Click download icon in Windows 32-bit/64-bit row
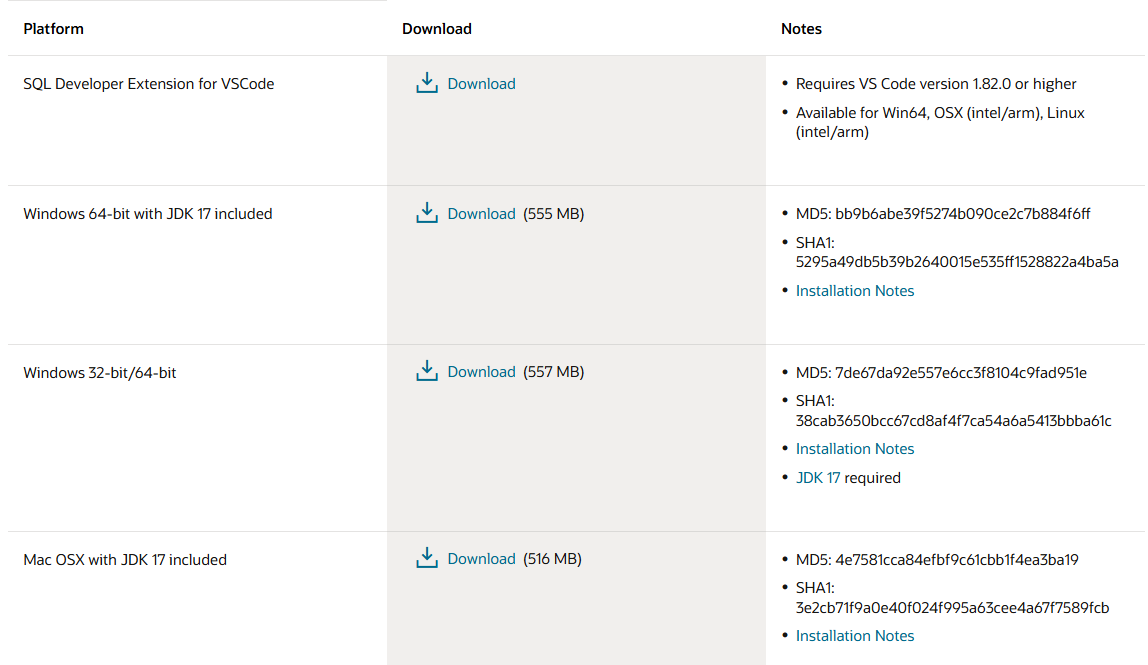Screen dimensions: 1148x665 [x=427, y=371]
